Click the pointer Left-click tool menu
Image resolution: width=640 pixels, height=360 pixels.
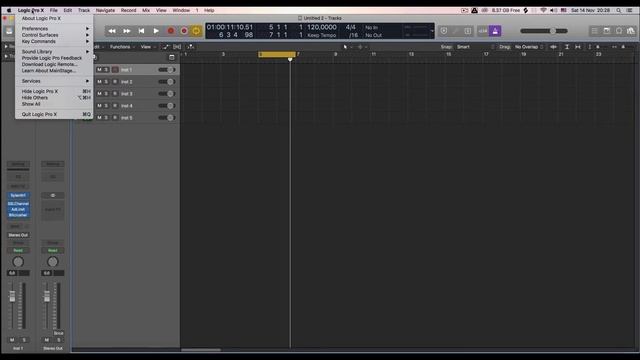pos(347,47)
